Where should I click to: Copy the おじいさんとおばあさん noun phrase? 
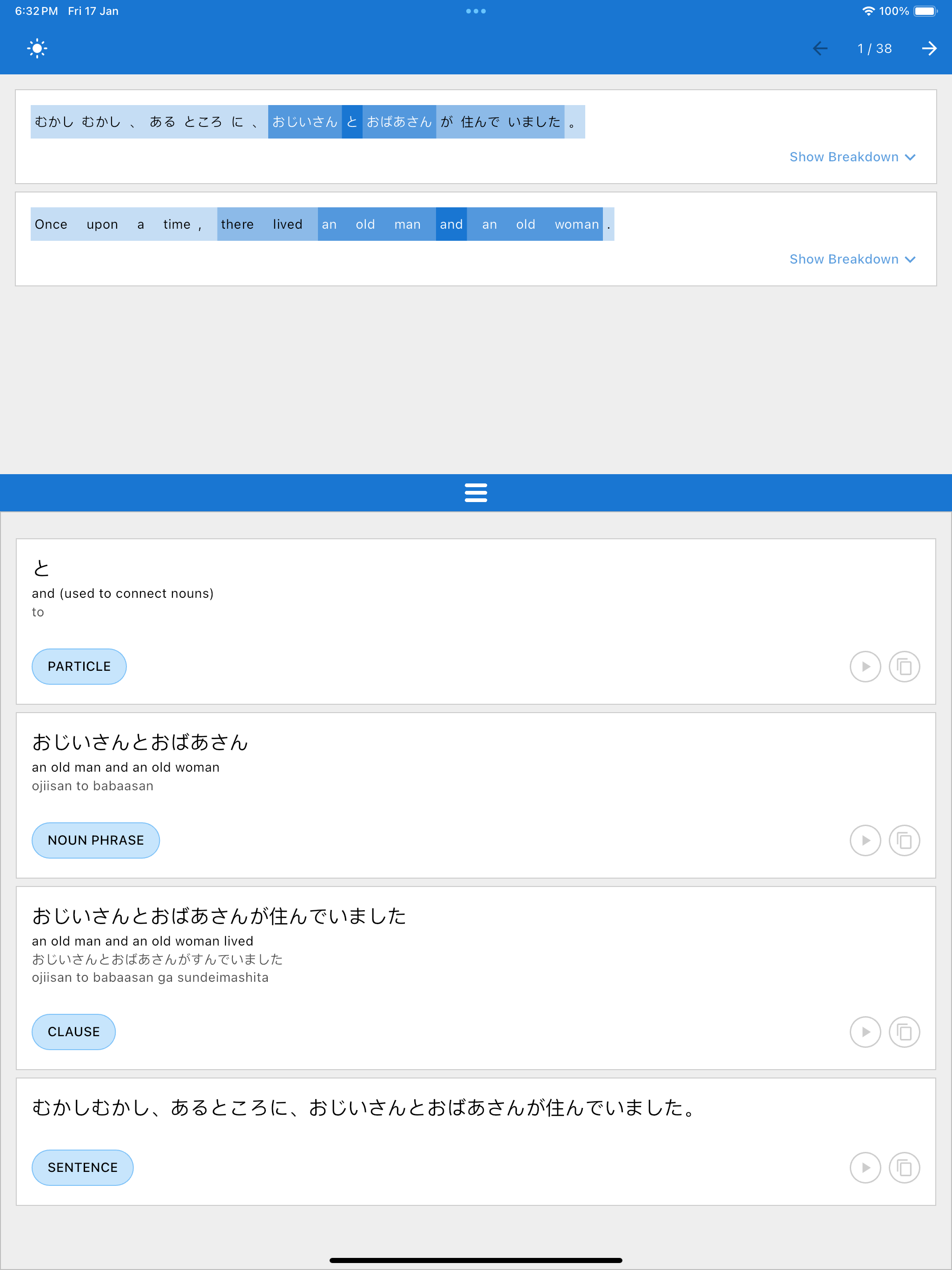[x=904, y=840]
